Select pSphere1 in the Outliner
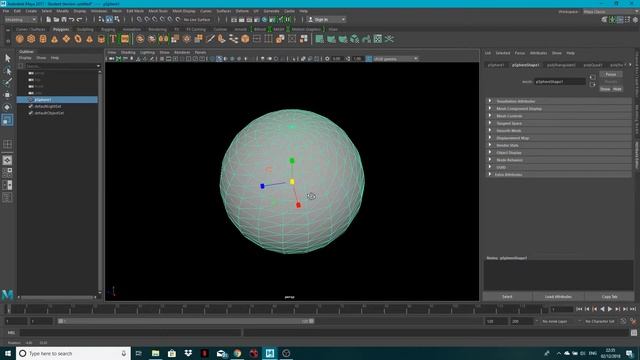Image resolution: width=640 pixels, height=360 pixels. (57, 100)
